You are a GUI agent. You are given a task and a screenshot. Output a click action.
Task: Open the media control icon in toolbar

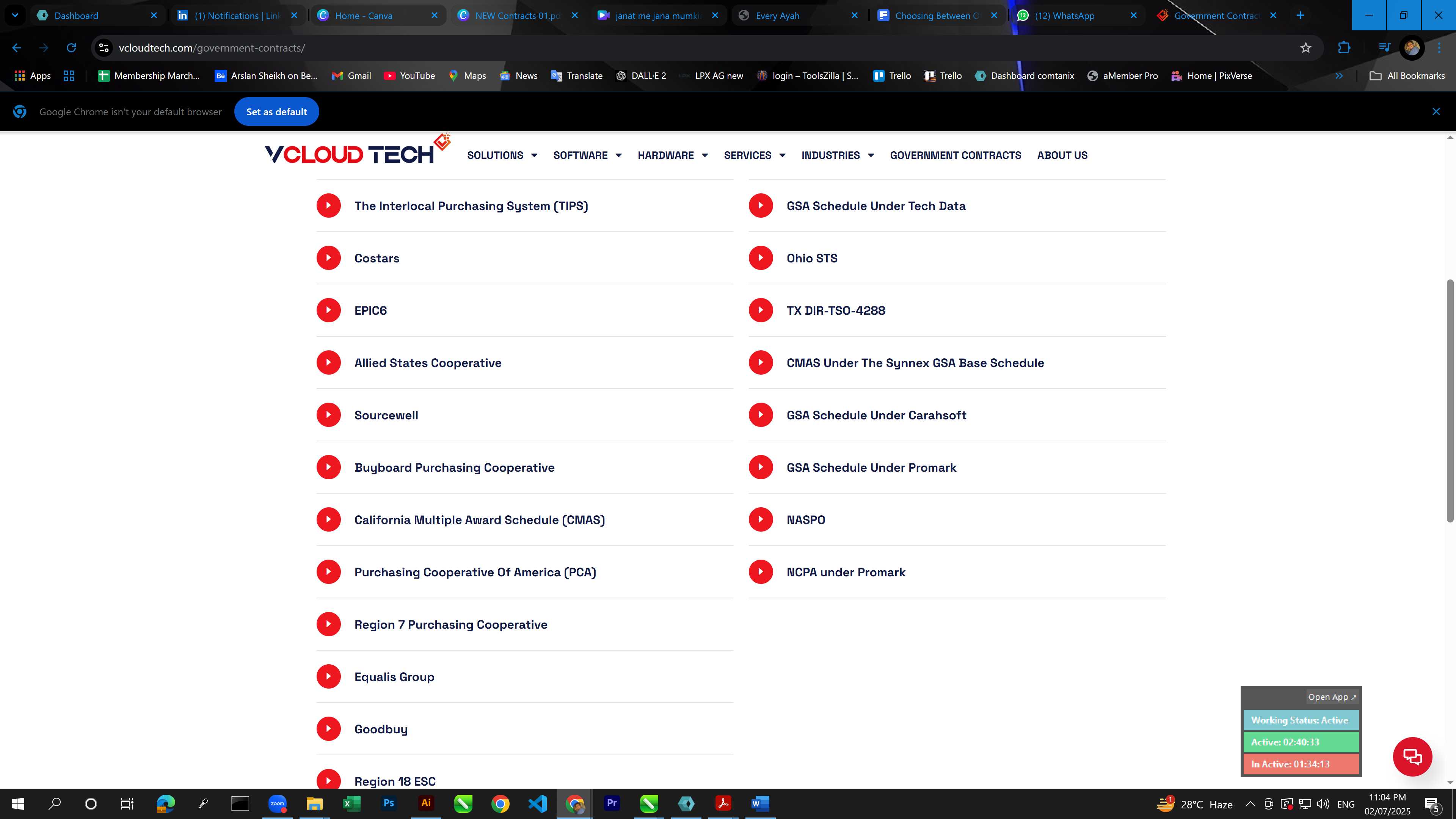click(x=1384, y=48)
